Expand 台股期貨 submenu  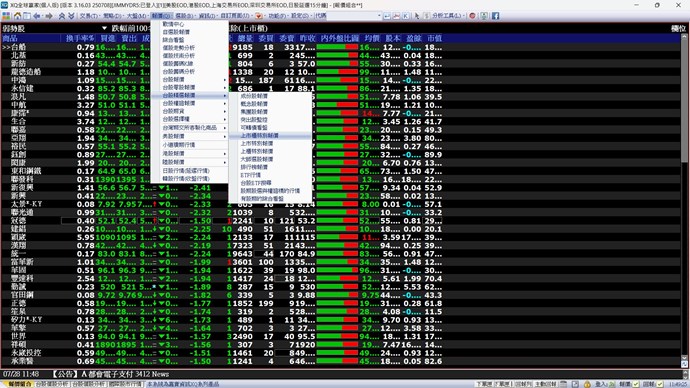pyautogui.click(x=189, y=111)
